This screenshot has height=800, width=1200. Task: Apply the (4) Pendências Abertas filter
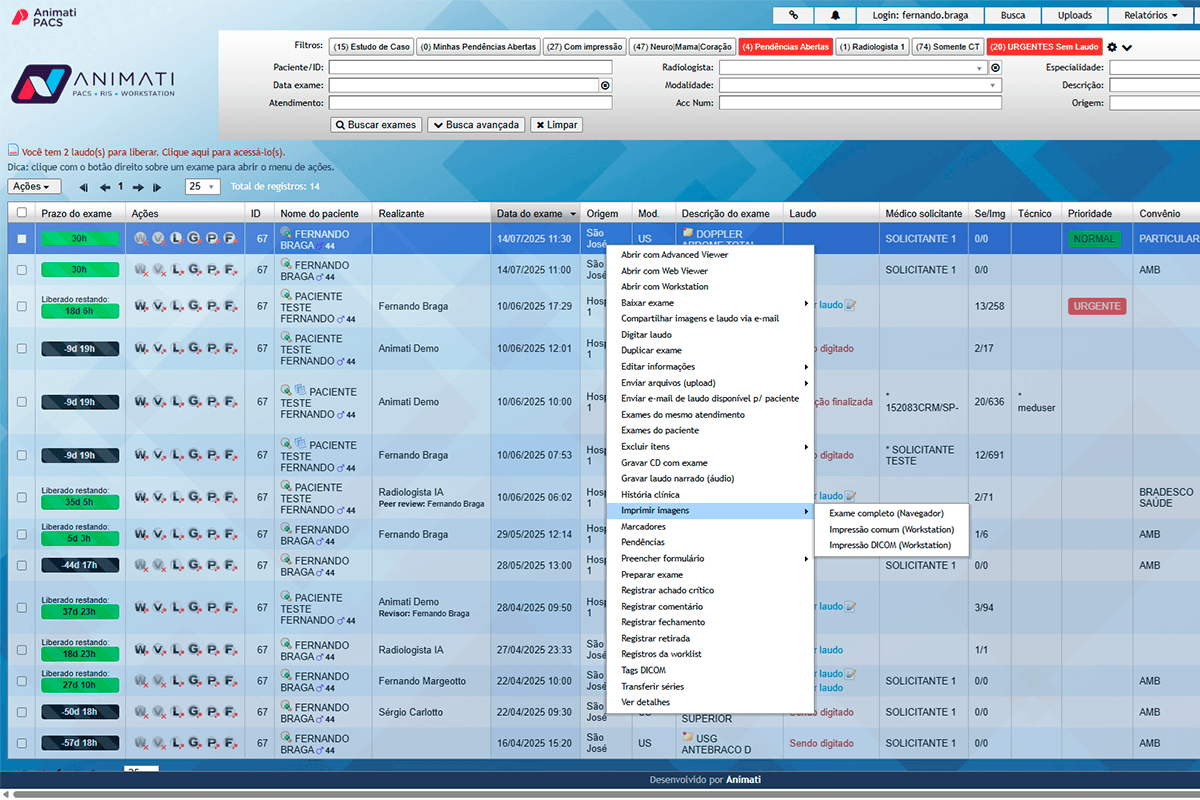[786, 47]
